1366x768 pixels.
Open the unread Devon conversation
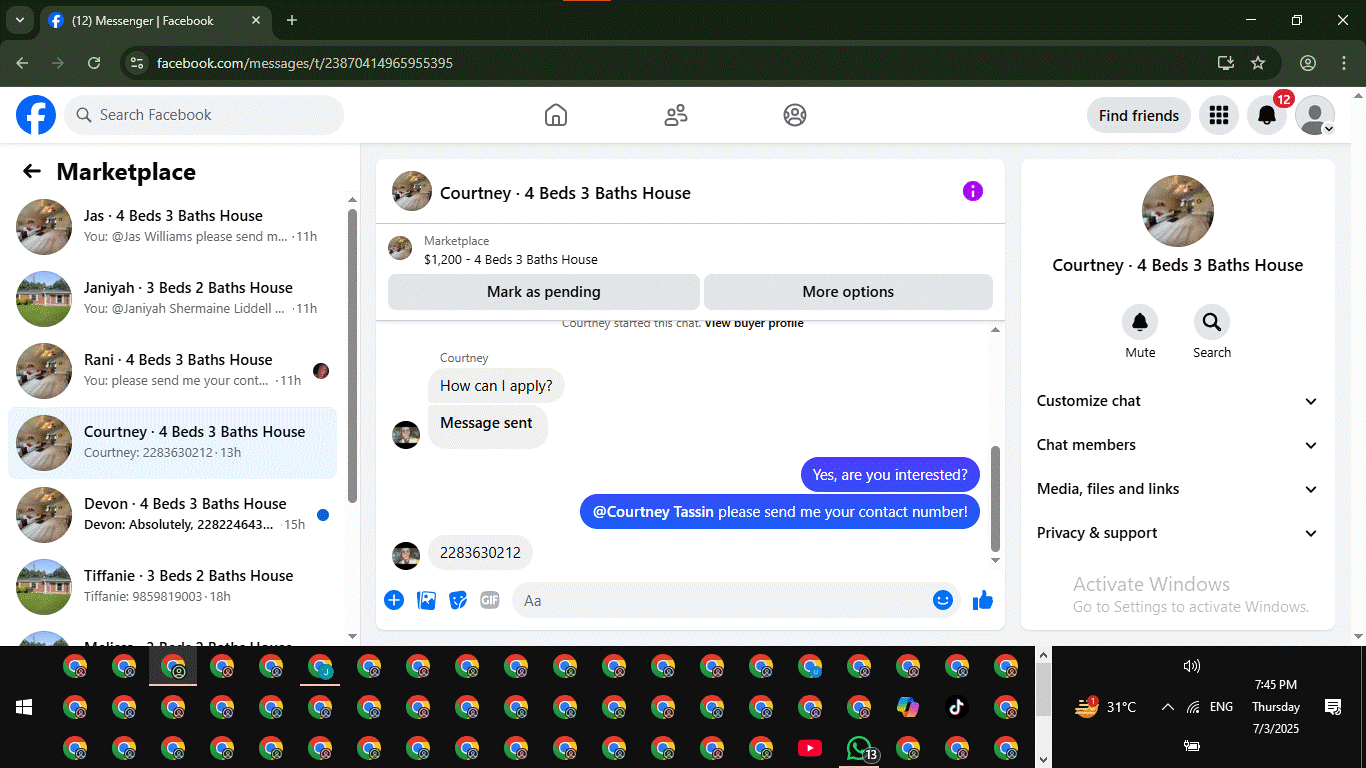click(x=172, y=514)
